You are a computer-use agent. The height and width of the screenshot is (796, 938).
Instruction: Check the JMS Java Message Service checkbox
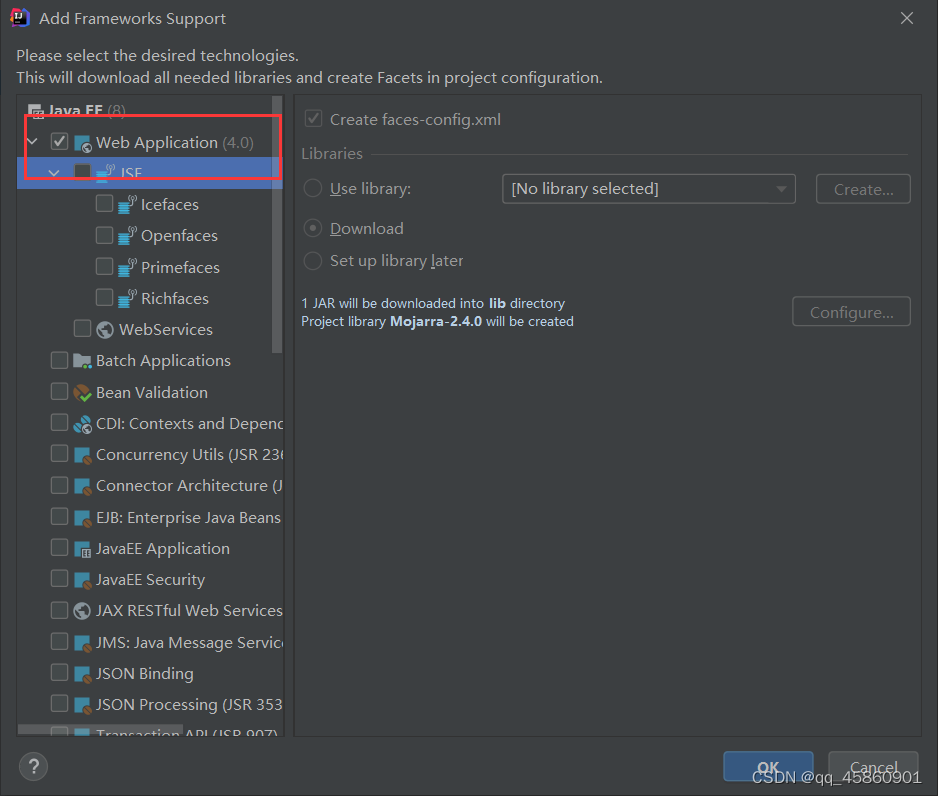(x=59, y=641)
